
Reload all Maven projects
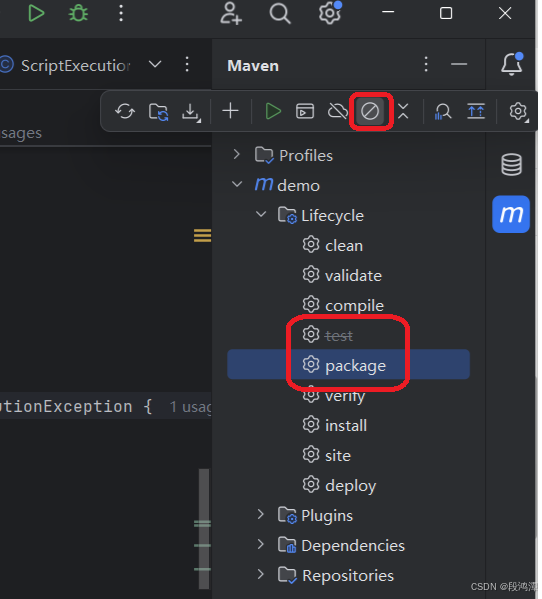pos(125,112)
